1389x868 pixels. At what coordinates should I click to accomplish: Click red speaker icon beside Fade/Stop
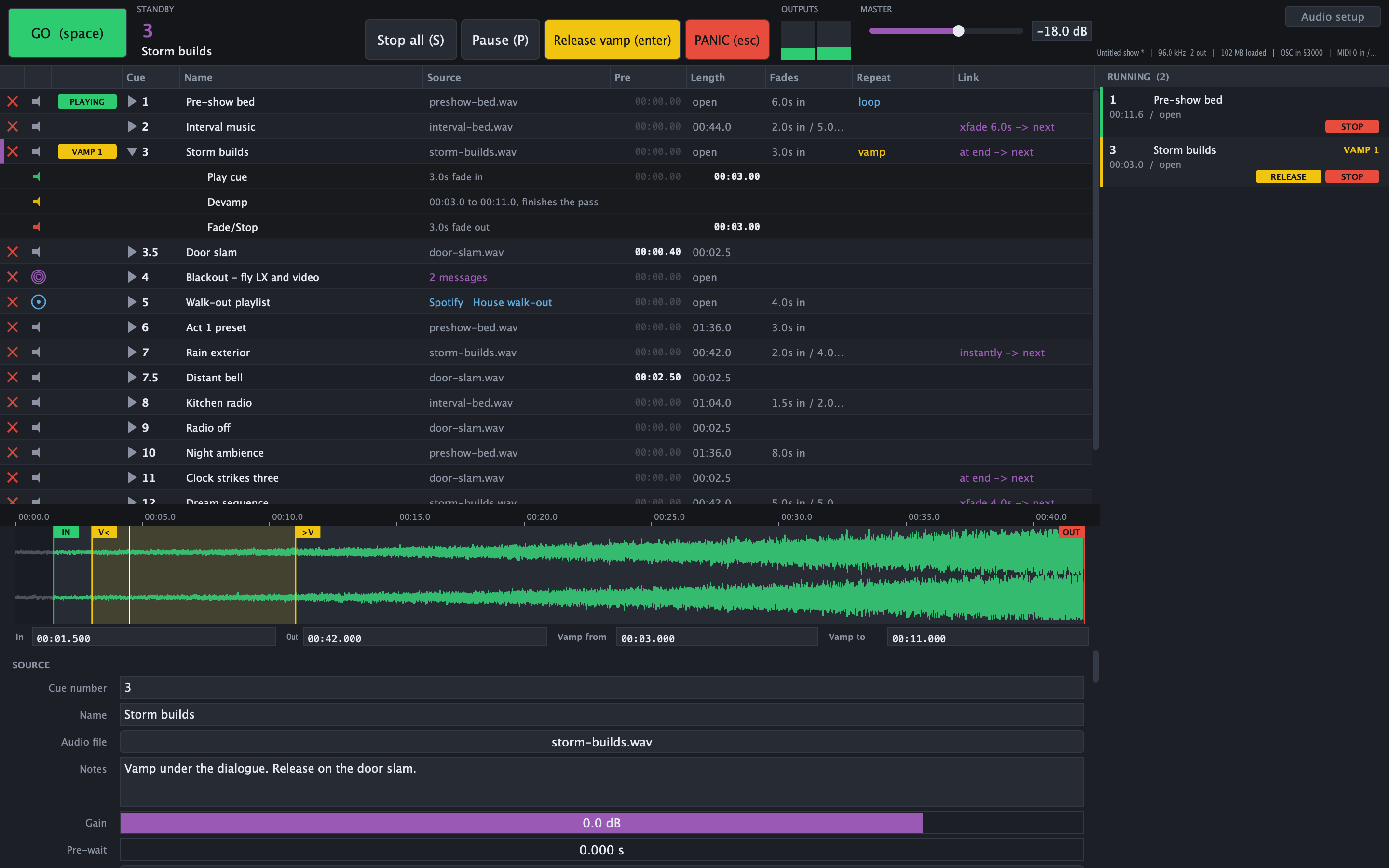point(37,227)
